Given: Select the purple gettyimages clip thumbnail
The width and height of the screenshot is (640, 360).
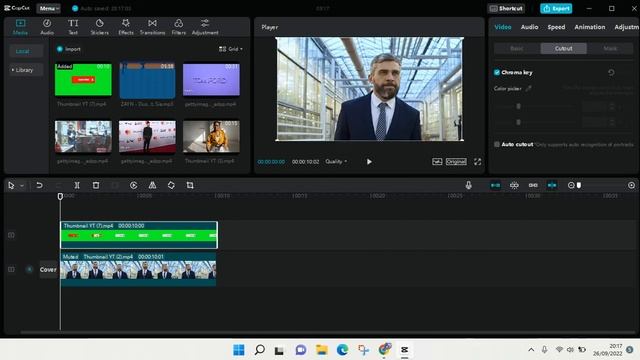Looking at the screenshot, I should (211, 80).
